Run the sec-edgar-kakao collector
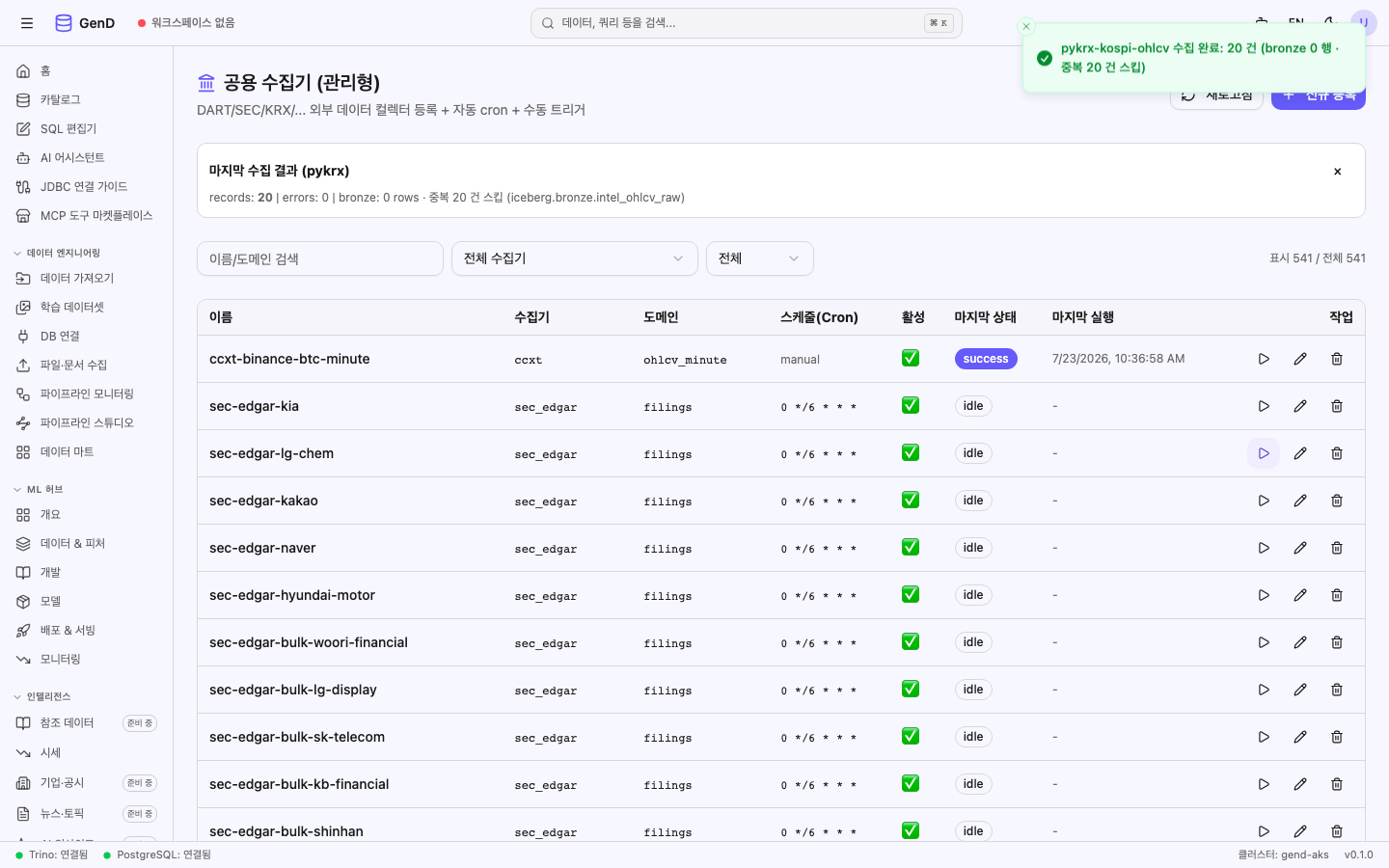Viewport: 1389px width, 868px height. 1264,501
